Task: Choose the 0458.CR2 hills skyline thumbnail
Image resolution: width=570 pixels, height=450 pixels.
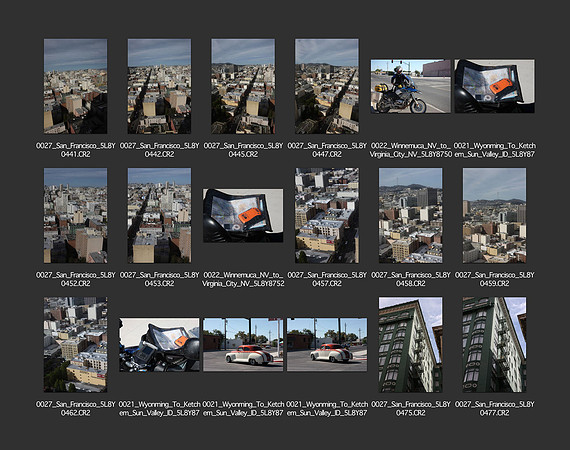Action: point(410,215)
